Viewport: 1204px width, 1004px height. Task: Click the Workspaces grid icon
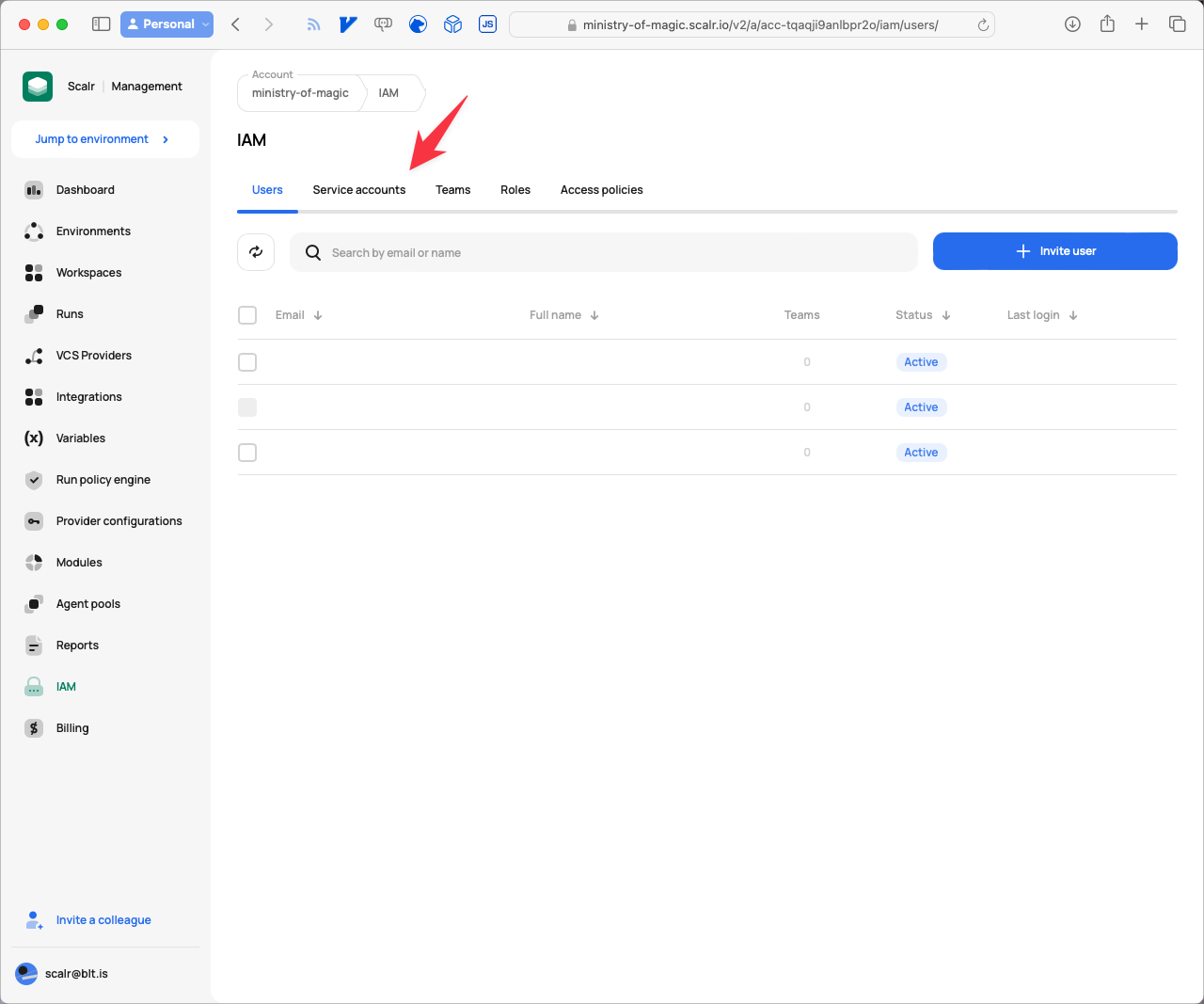(x=34, y=273)
